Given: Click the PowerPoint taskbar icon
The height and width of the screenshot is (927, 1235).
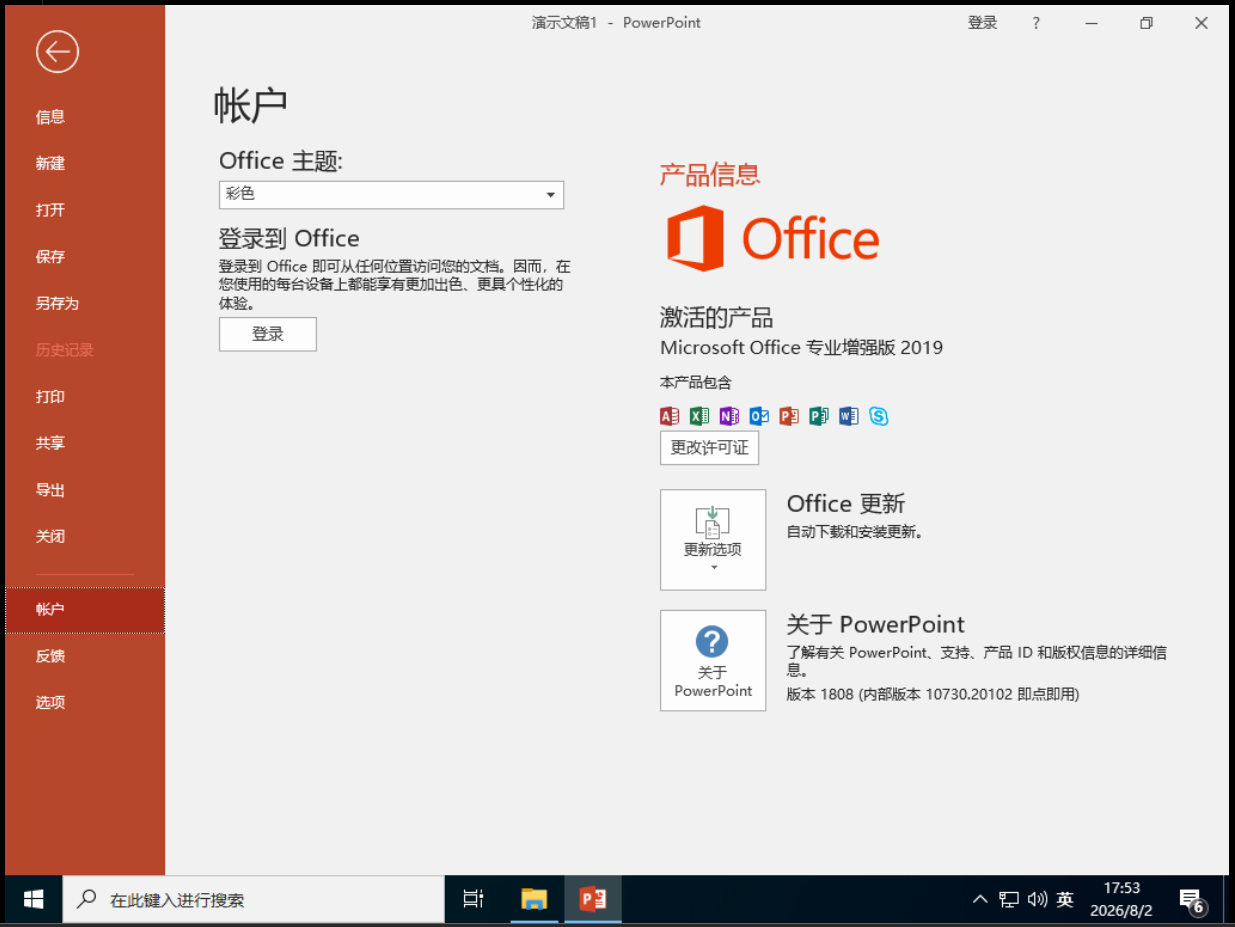Looking at the screenshot, I should pyautogui.click(x=593, y=900).
